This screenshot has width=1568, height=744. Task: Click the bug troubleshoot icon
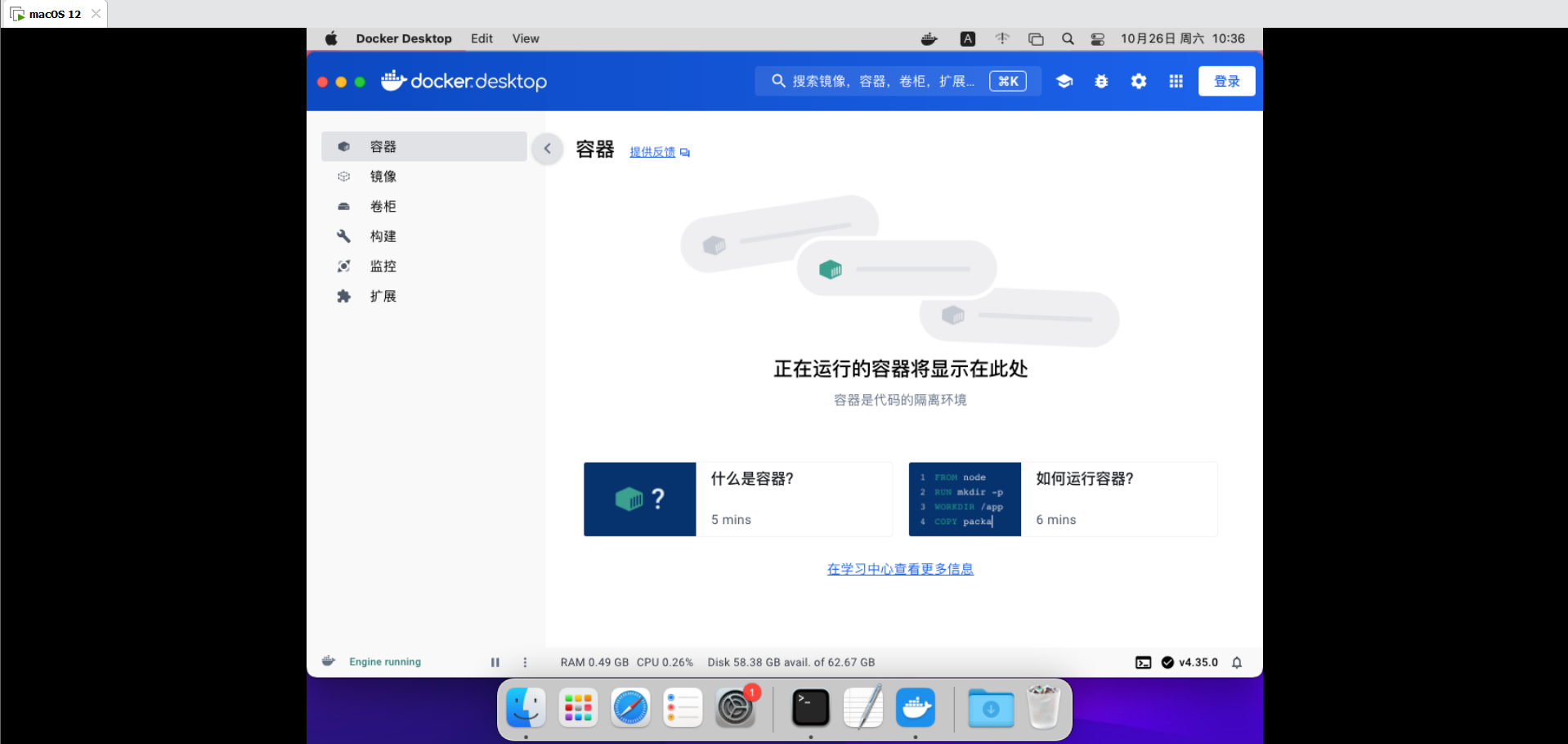[1101, 81]
